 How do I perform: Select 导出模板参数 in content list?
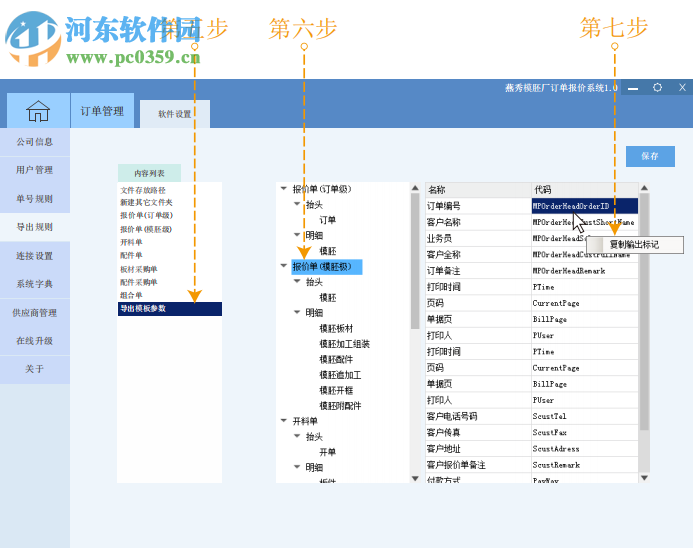[170, 309]
